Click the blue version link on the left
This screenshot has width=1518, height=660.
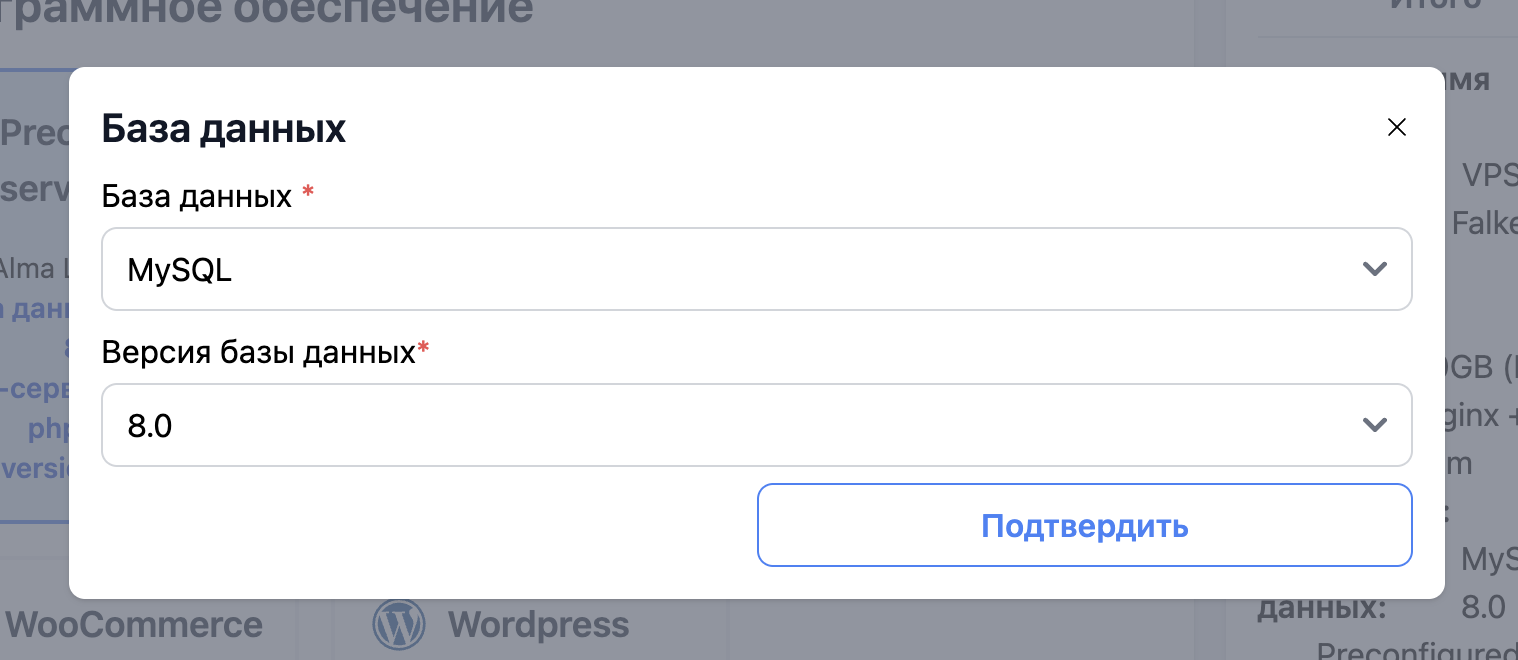(x=35, y=469)
